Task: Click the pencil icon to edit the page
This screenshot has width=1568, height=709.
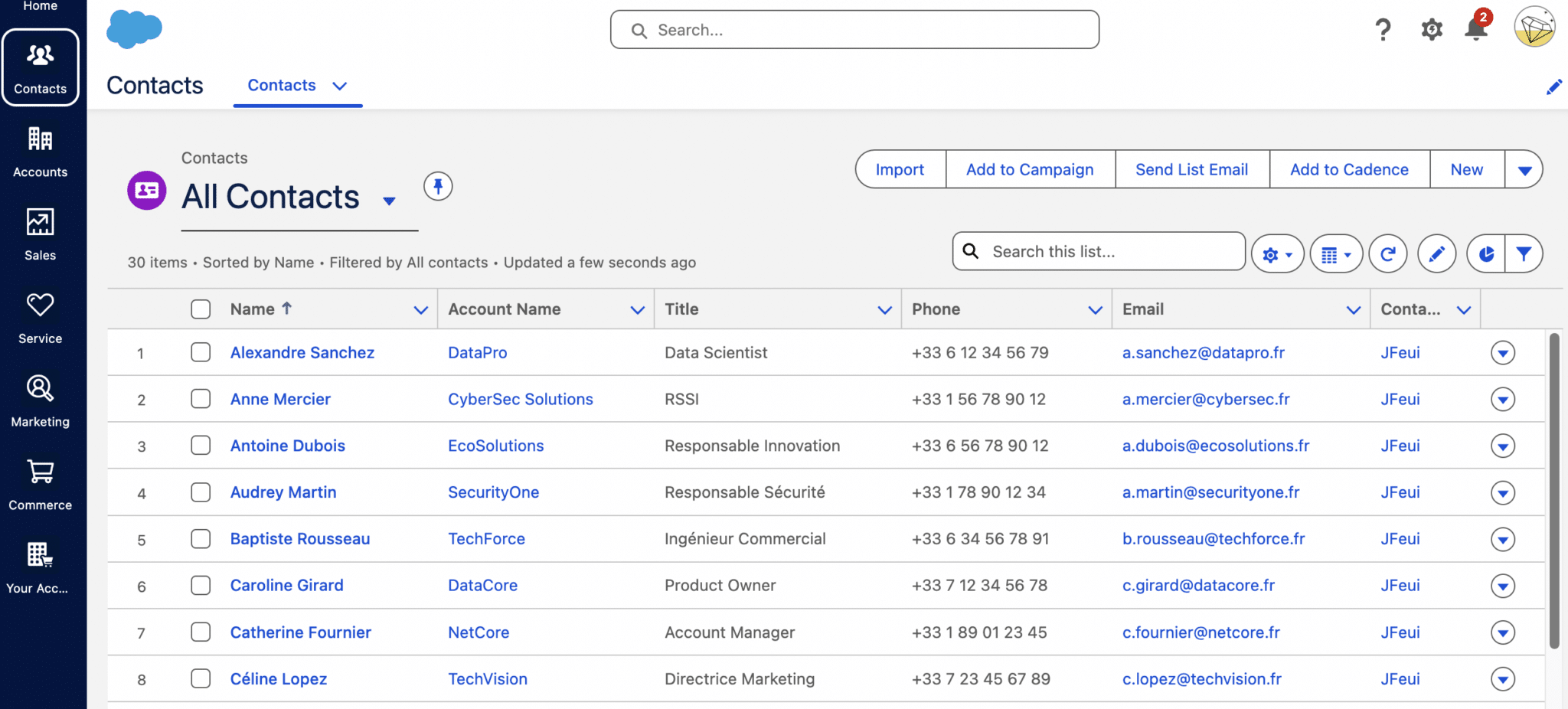Action: [x=1553, y=87]
